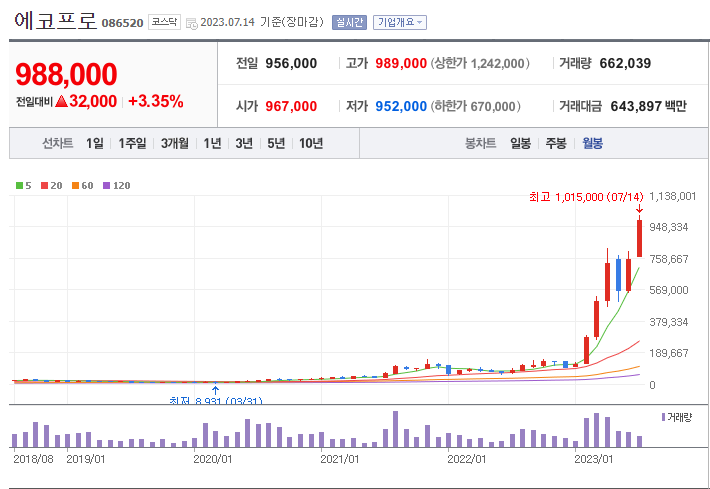
Task: Click the purple 120-period moving average swatch
Action: point(107,186)
